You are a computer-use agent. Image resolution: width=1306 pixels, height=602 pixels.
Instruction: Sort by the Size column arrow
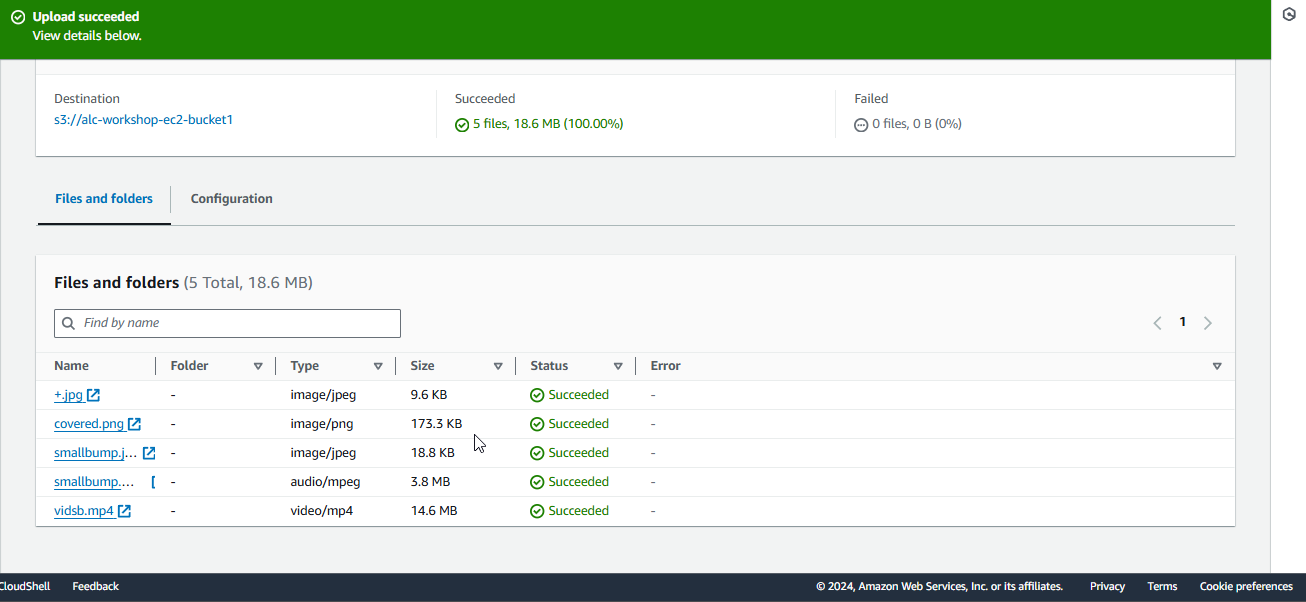(498, 366)
